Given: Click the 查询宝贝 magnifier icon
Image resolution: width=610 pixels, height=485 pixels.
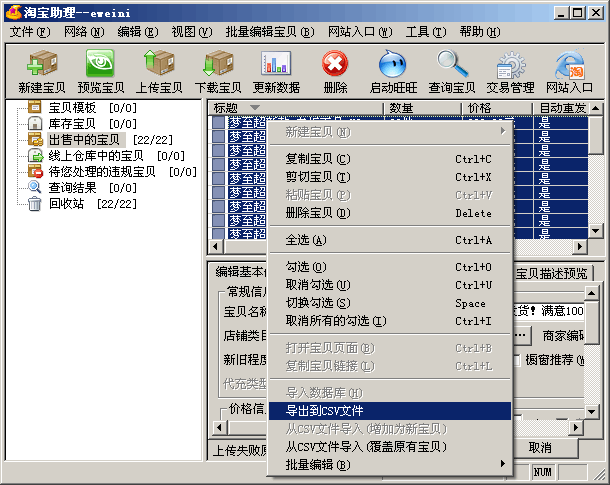Looking at the screenshot, I should click(452, 63).
